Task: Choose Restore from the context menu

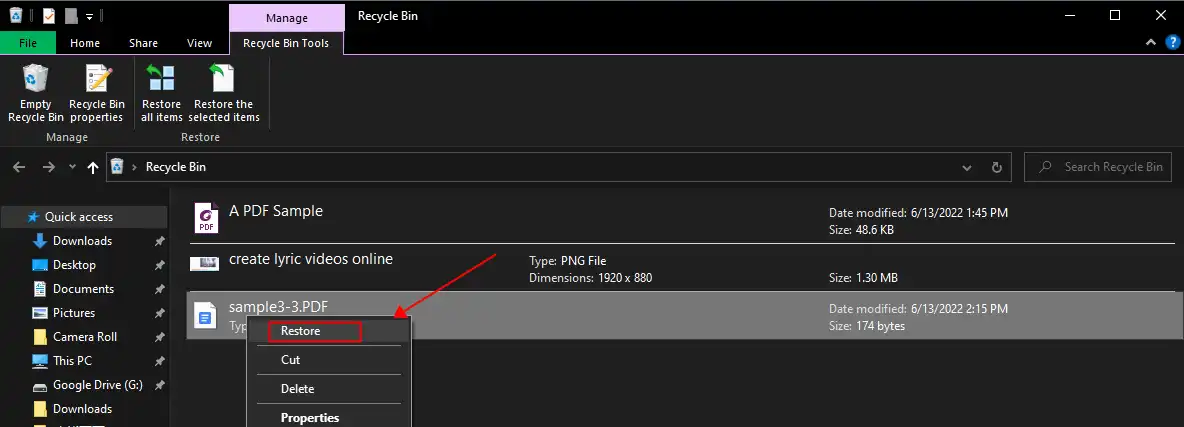Action: [x=300, y=331]
